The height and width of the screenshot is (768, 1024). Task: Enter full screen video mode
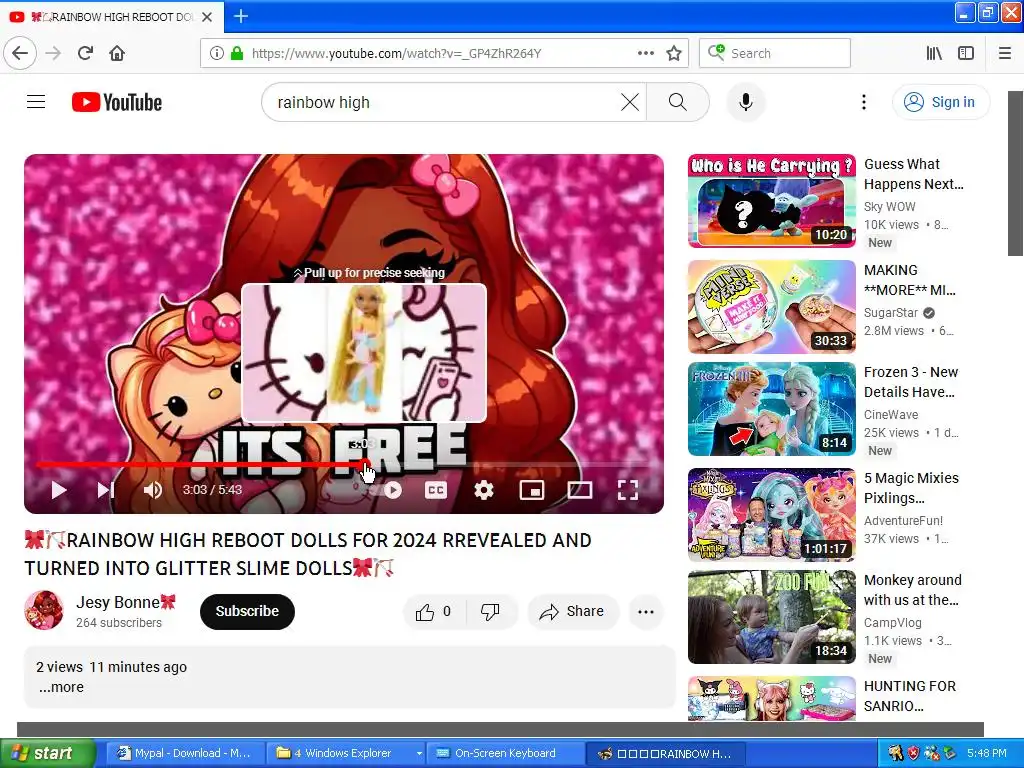[x=628, y=490]
